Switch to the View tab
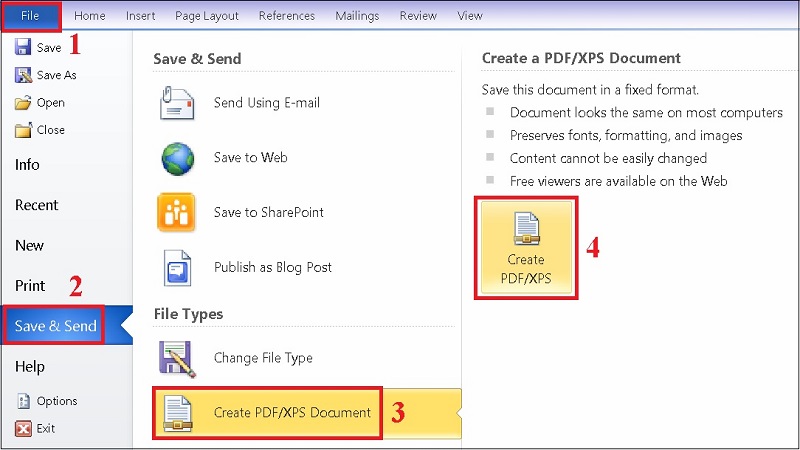 [470, 16]
